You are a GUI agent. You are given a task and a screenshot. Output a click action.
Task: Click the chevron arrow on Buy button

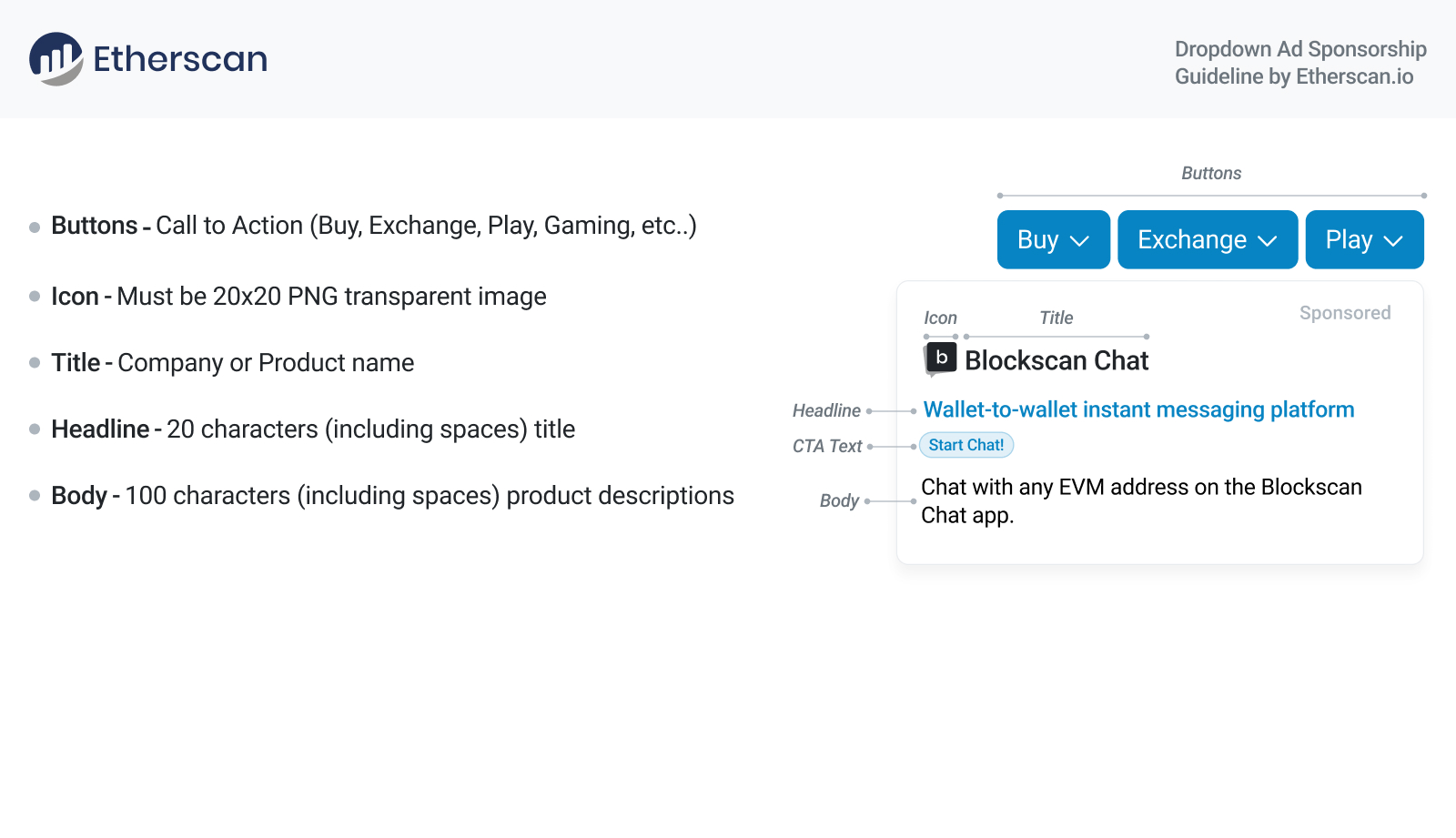pyautogui.click(x=1080, y=241)
